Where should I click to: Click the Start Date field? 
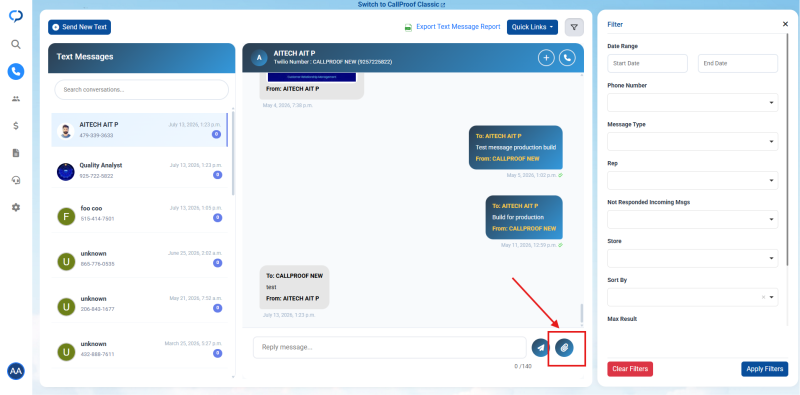[x=647, y=64]
